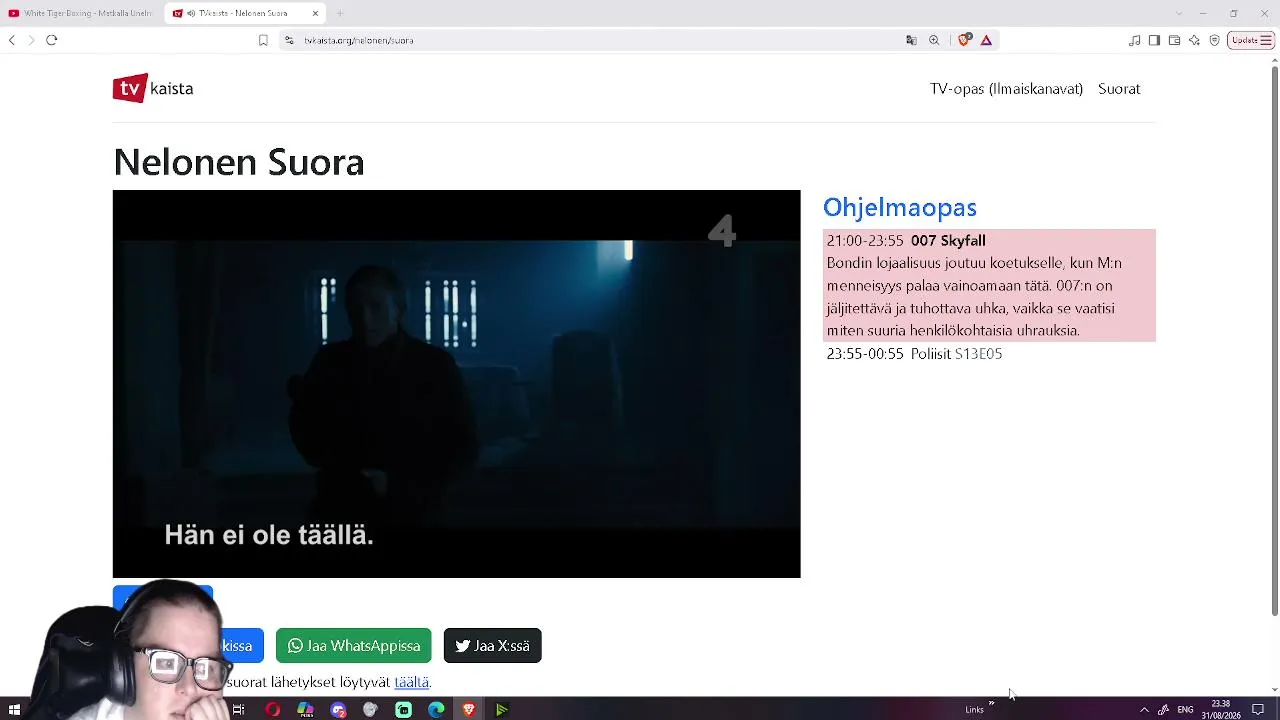Open the music note playlist icon
Screen dimensions: 1280x720
coord(1134,40)
